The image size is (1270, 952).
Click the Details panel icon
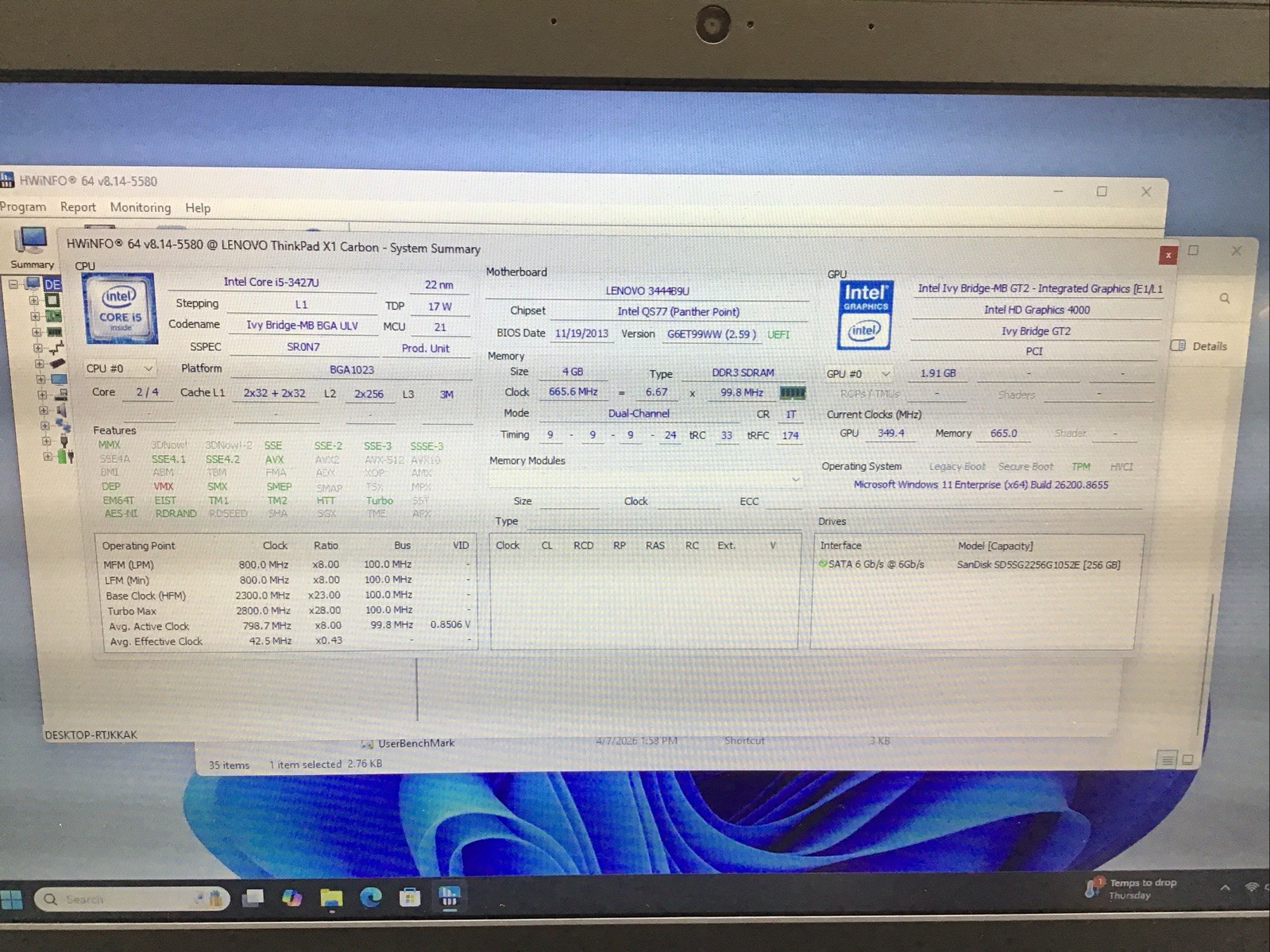coord(1179,345)
